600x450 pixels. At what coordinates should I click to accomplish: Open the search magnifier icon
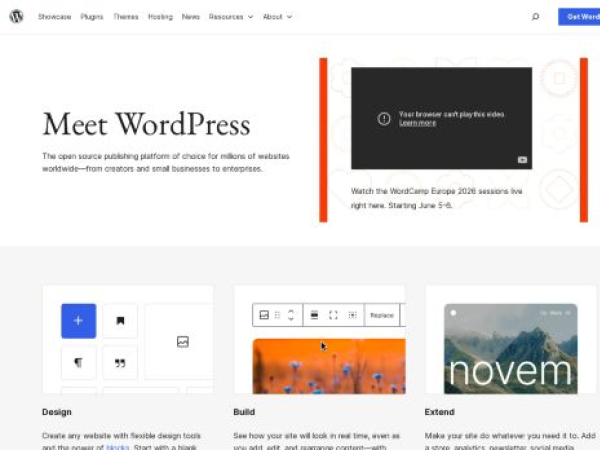coord(535,16)
